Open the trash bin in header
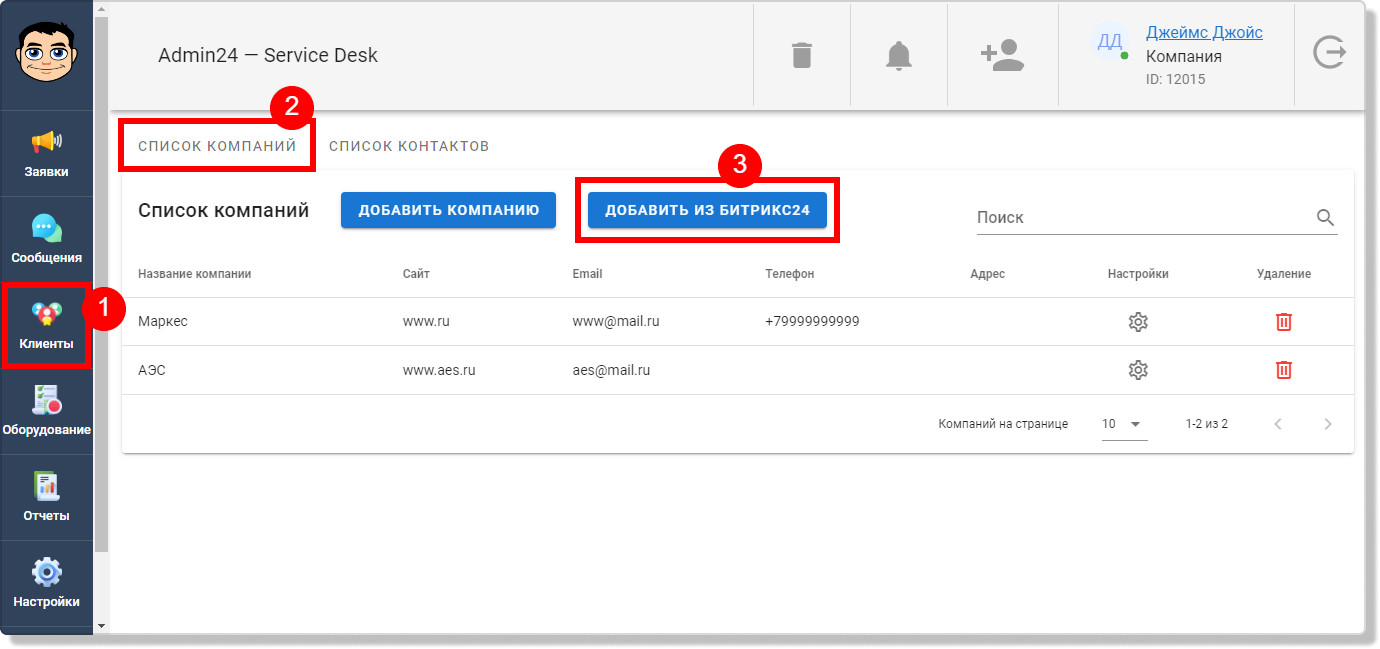1380x649 pixels. pyautogui.click(x=802, y=55)
